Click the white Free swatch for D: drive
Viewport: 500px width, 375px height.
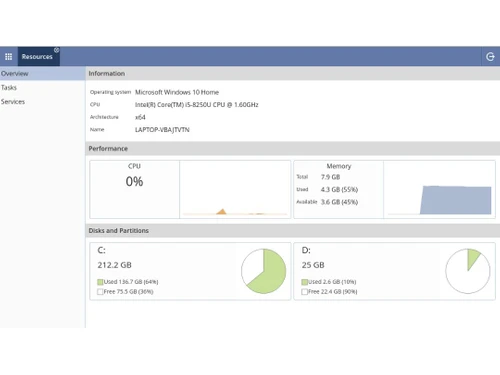pos(304,292)
